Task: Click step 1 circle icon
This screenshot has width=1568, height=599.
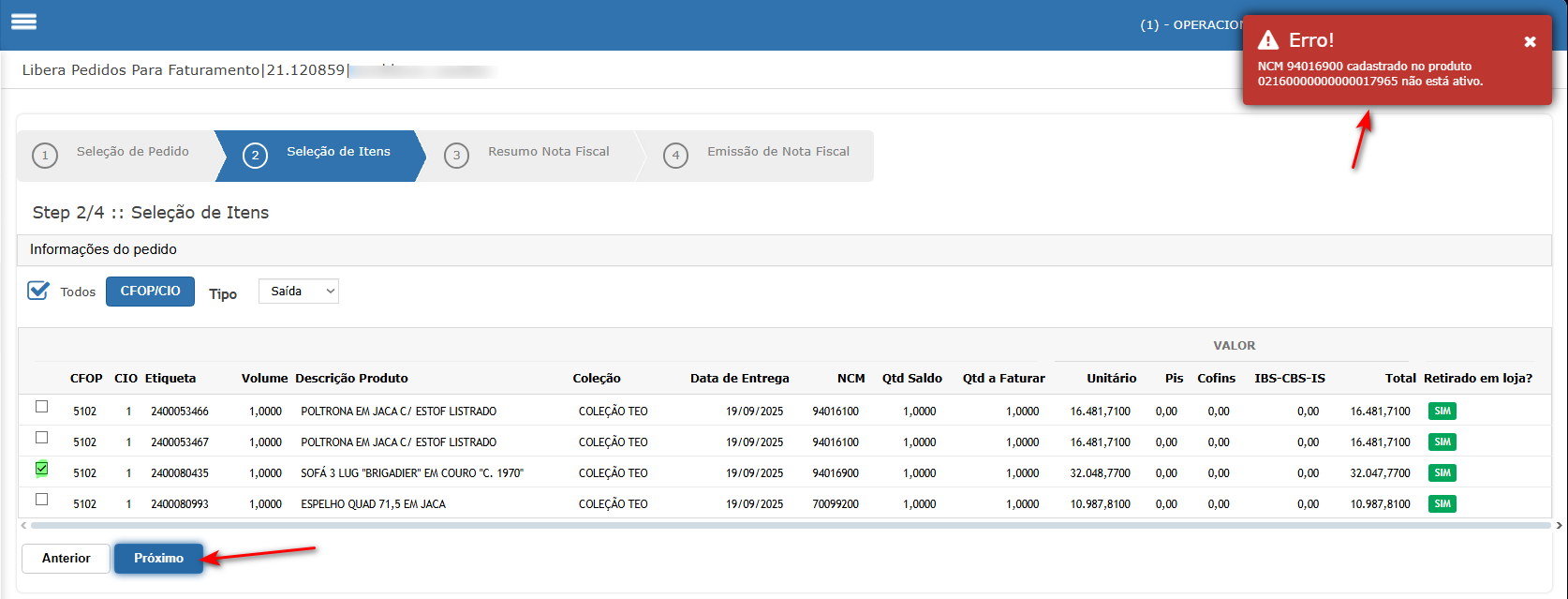Action: [44, 156]
